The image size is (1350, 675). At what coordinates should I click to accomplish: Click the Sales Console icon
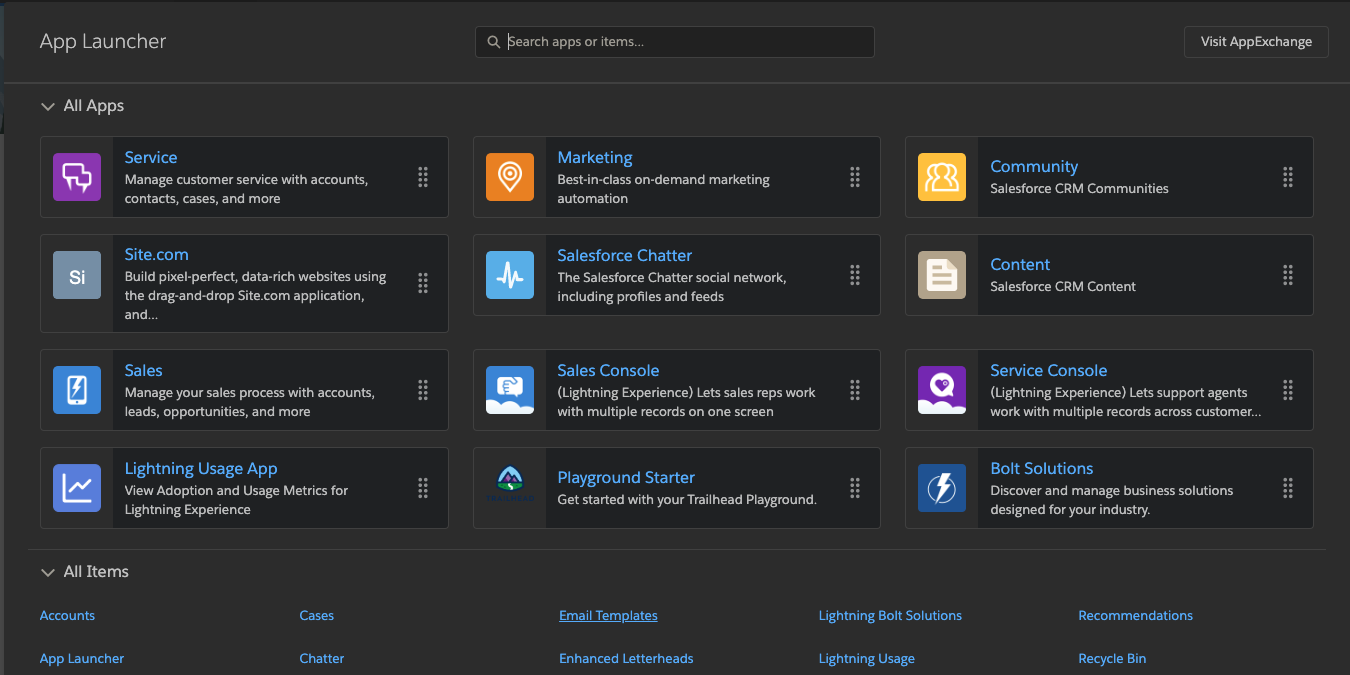click(x=510, y=390)
